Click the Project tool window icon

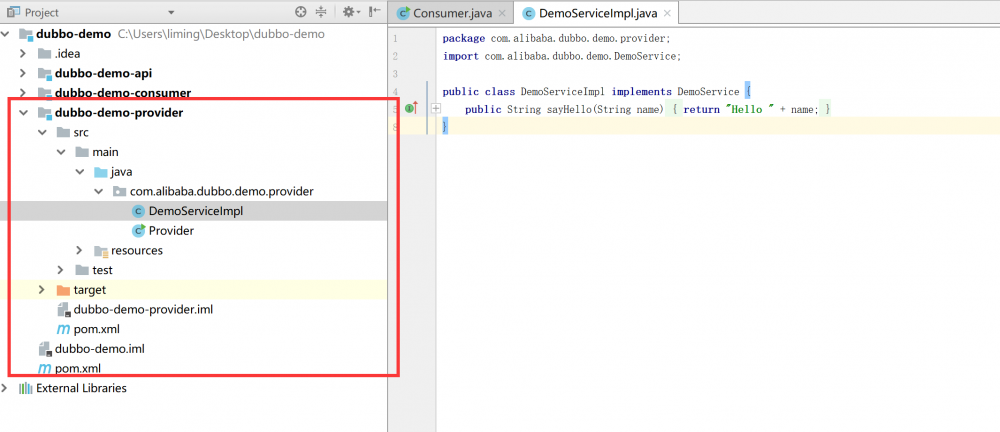point(13,12)
